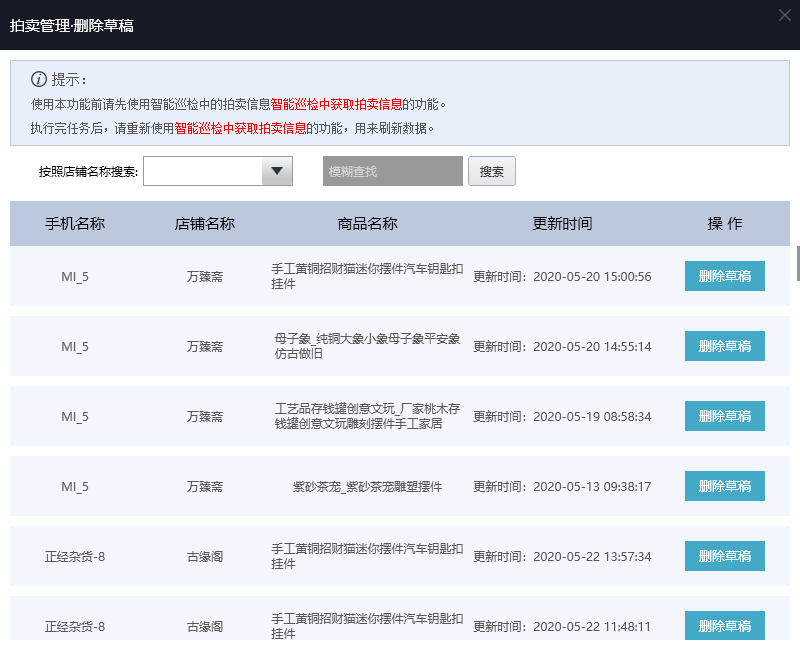Click the timestamp 2020-05-19 08:58:34
Screen dimensions: 800x650
pyautogui.click(x=592, y=416)
